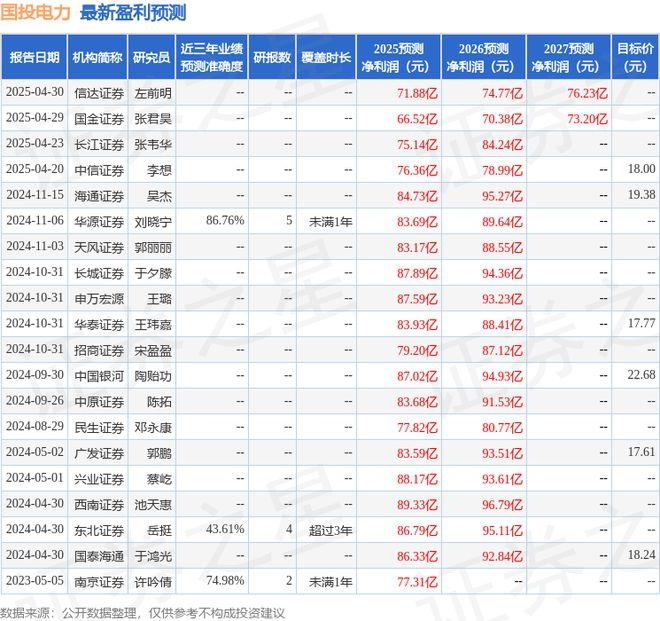The width and height of the screenshot is (660, 621).
Task: Click the 2026预测净利润 column header
Action: pyautogui.click(x=484, y=57)
